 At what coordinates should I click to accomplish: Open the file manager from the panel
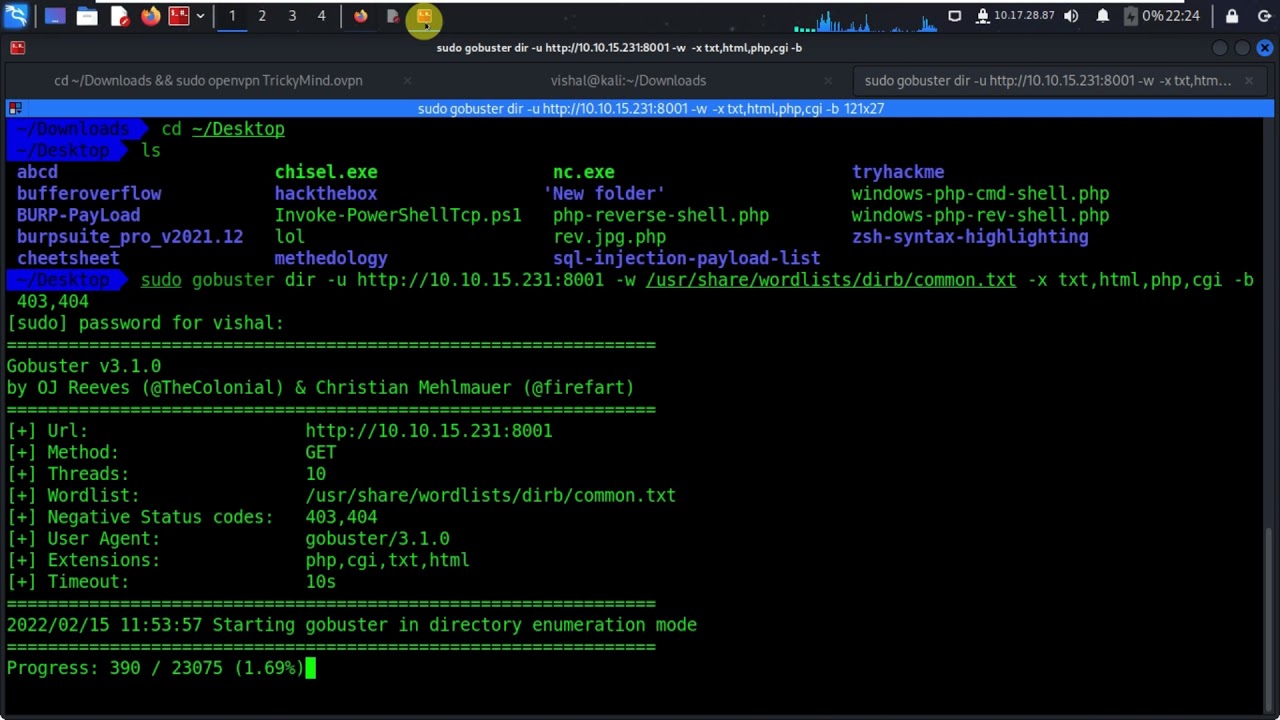click(x=87, y=16)
